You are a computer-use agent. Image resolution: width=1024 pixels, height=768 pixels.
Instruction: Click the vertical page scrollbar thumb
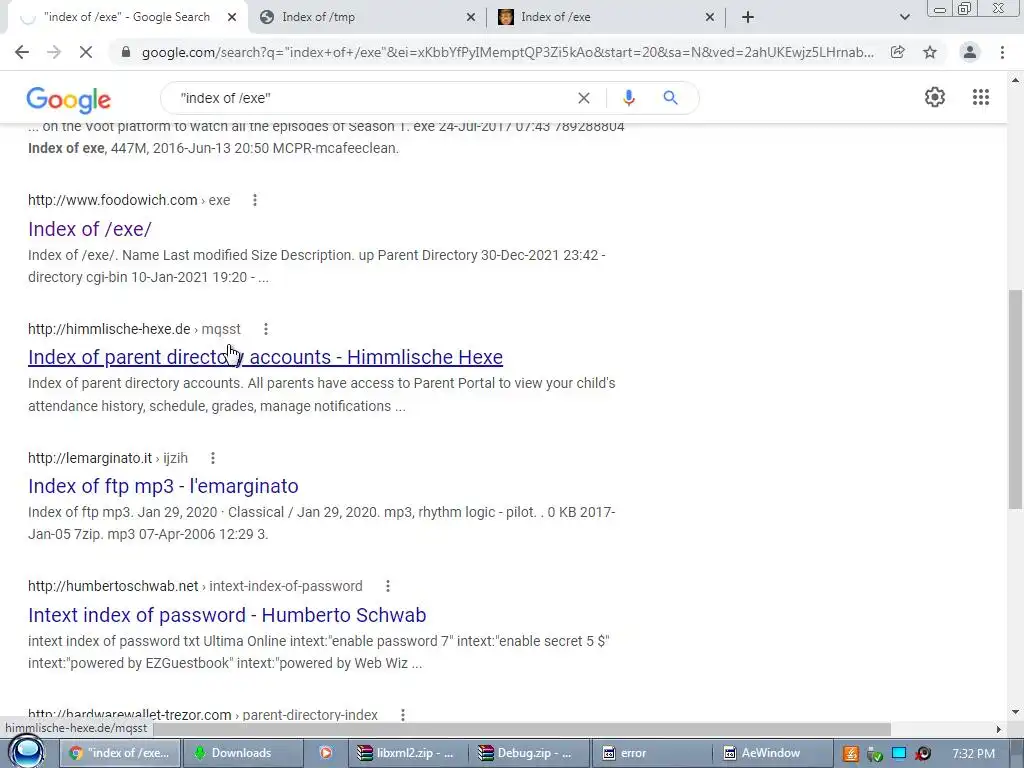1015,398
